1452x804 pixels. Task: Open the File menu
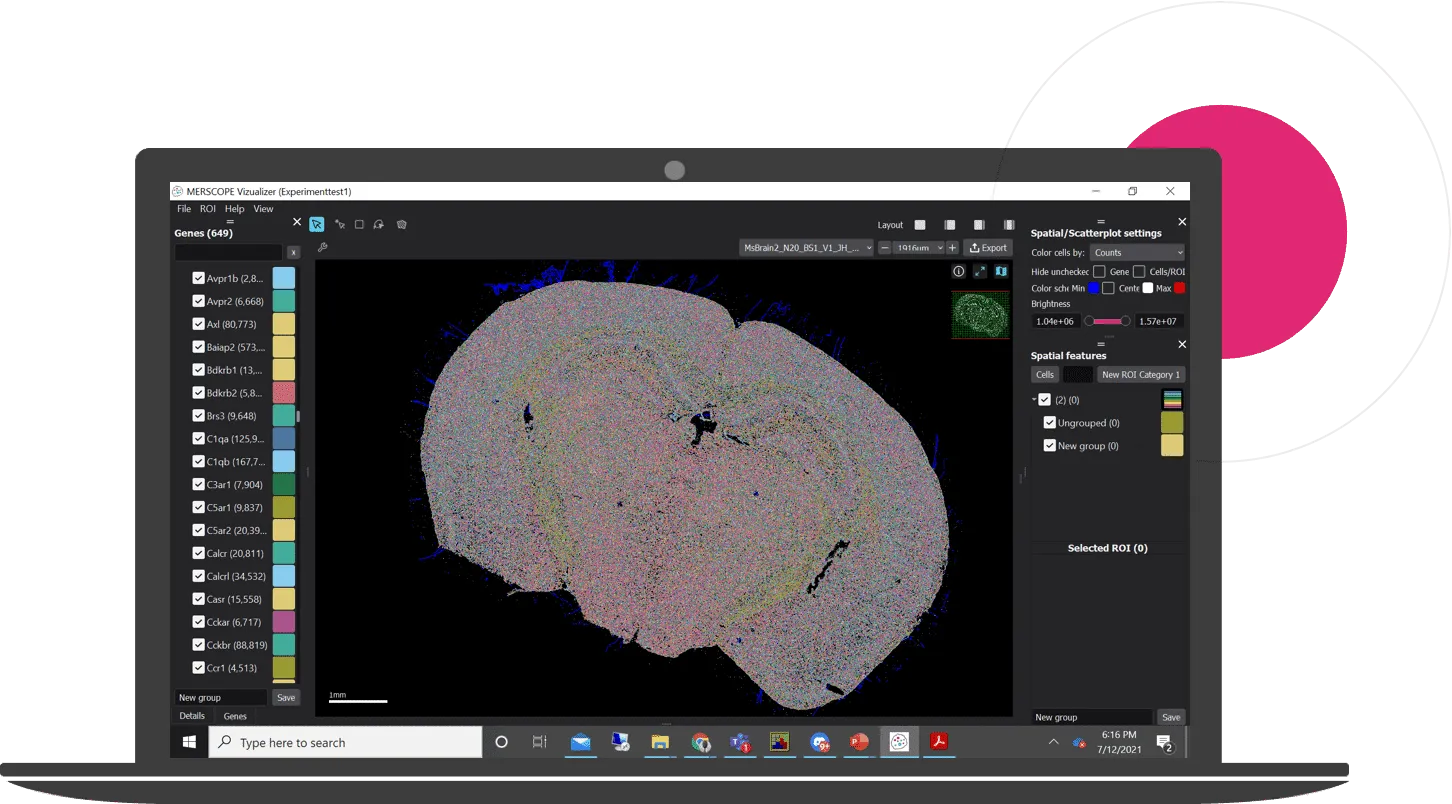tap(184, 209)
